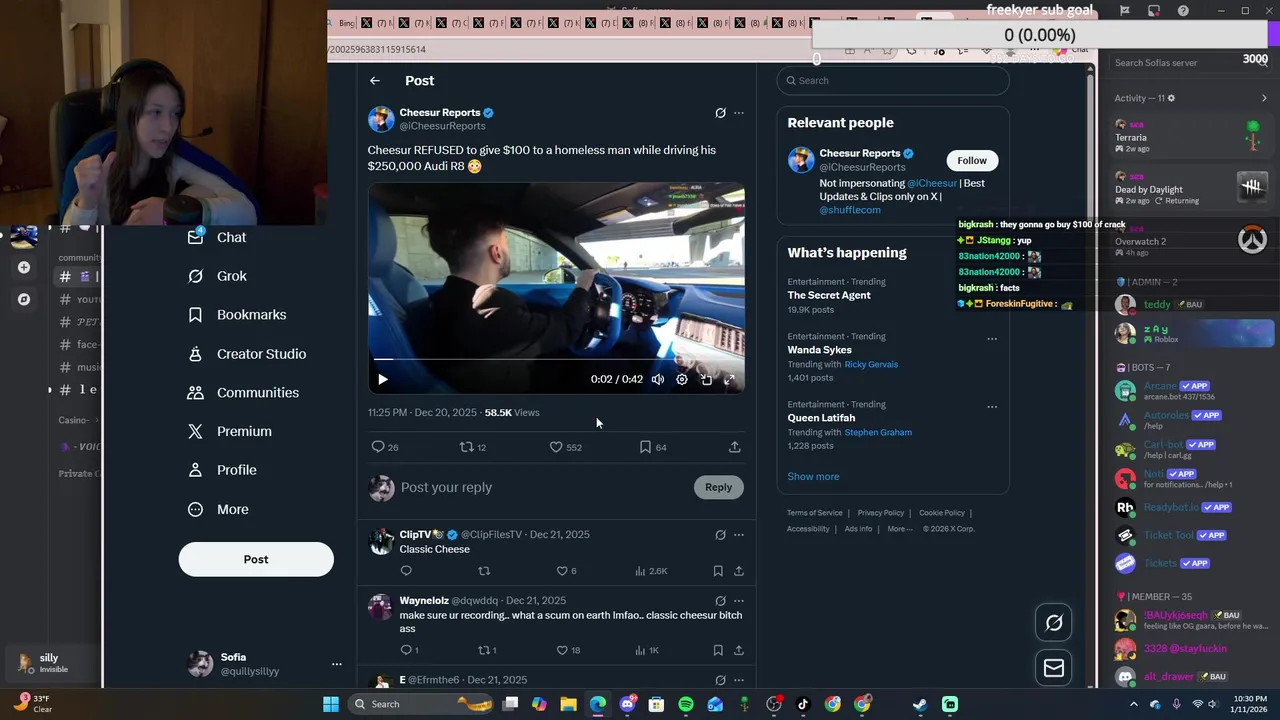Open more options on Waynelolz reply

tap(739, 601)
